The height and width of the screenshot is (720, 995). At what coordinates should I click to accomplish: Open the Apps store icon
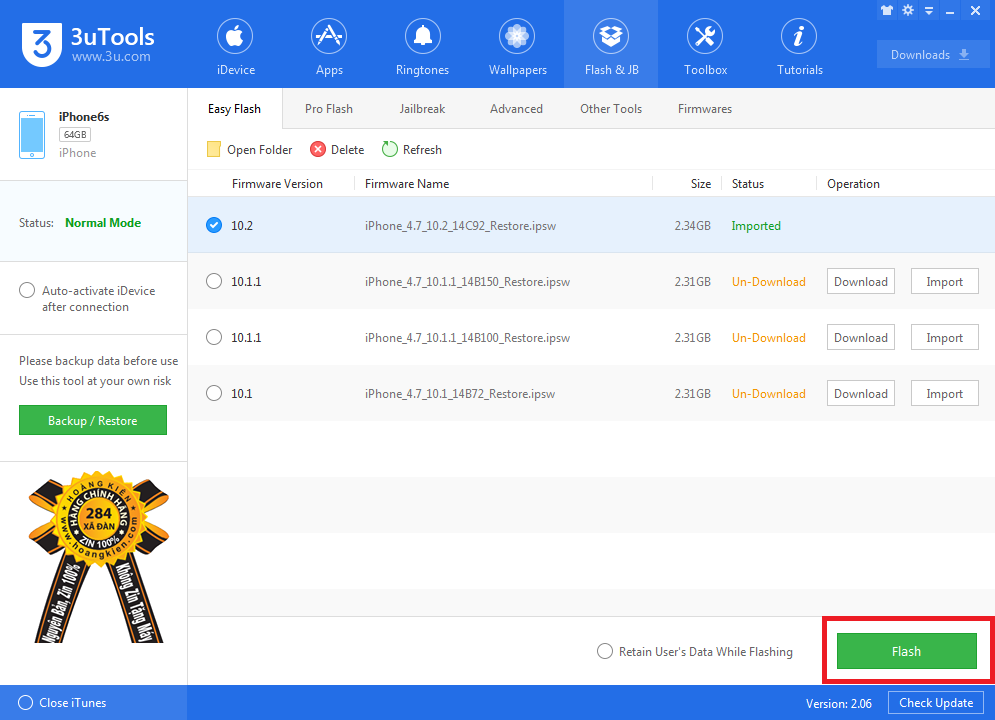coord(329,38)
